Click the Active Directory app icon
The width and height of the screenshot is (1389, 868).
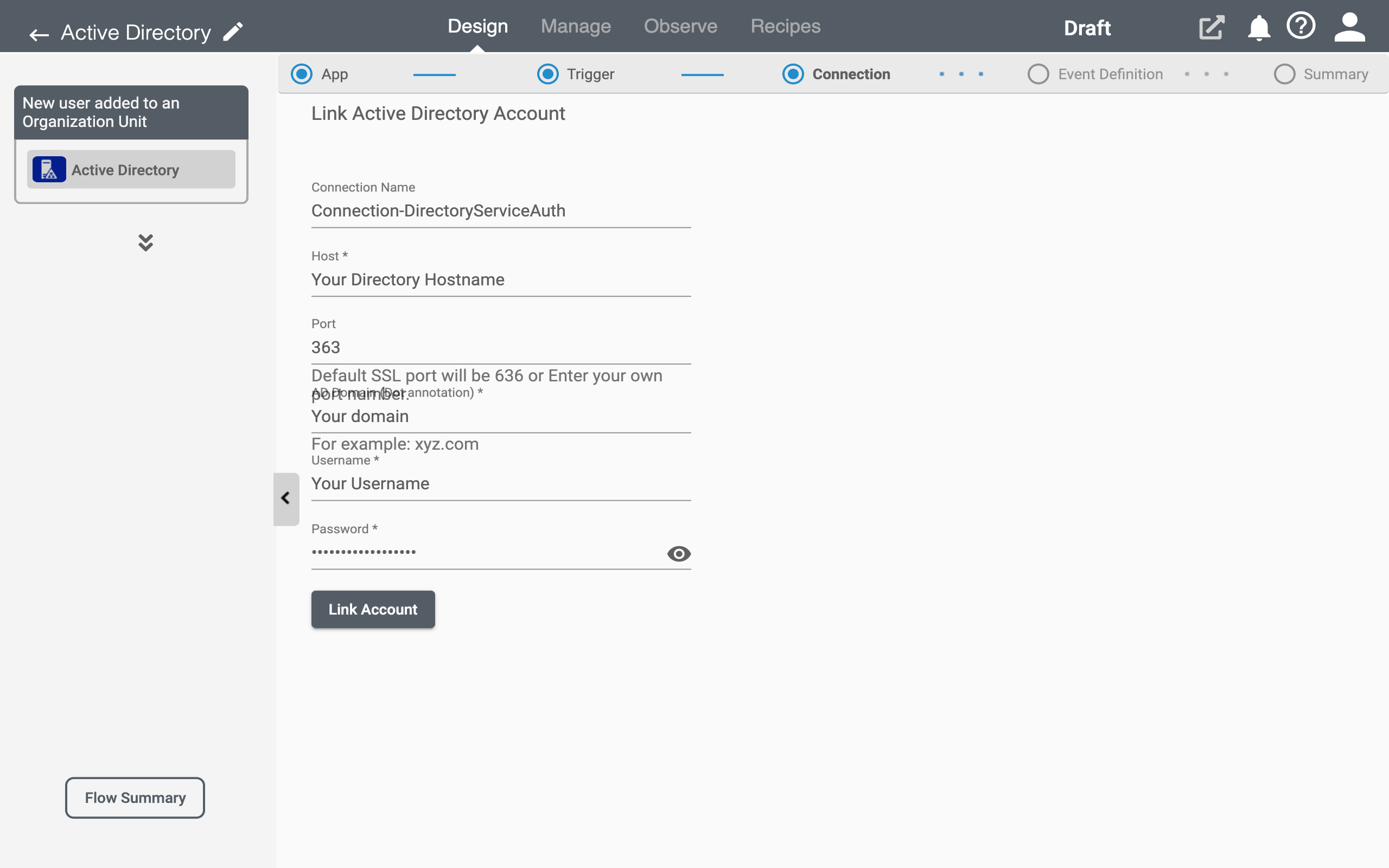(49, 169)
